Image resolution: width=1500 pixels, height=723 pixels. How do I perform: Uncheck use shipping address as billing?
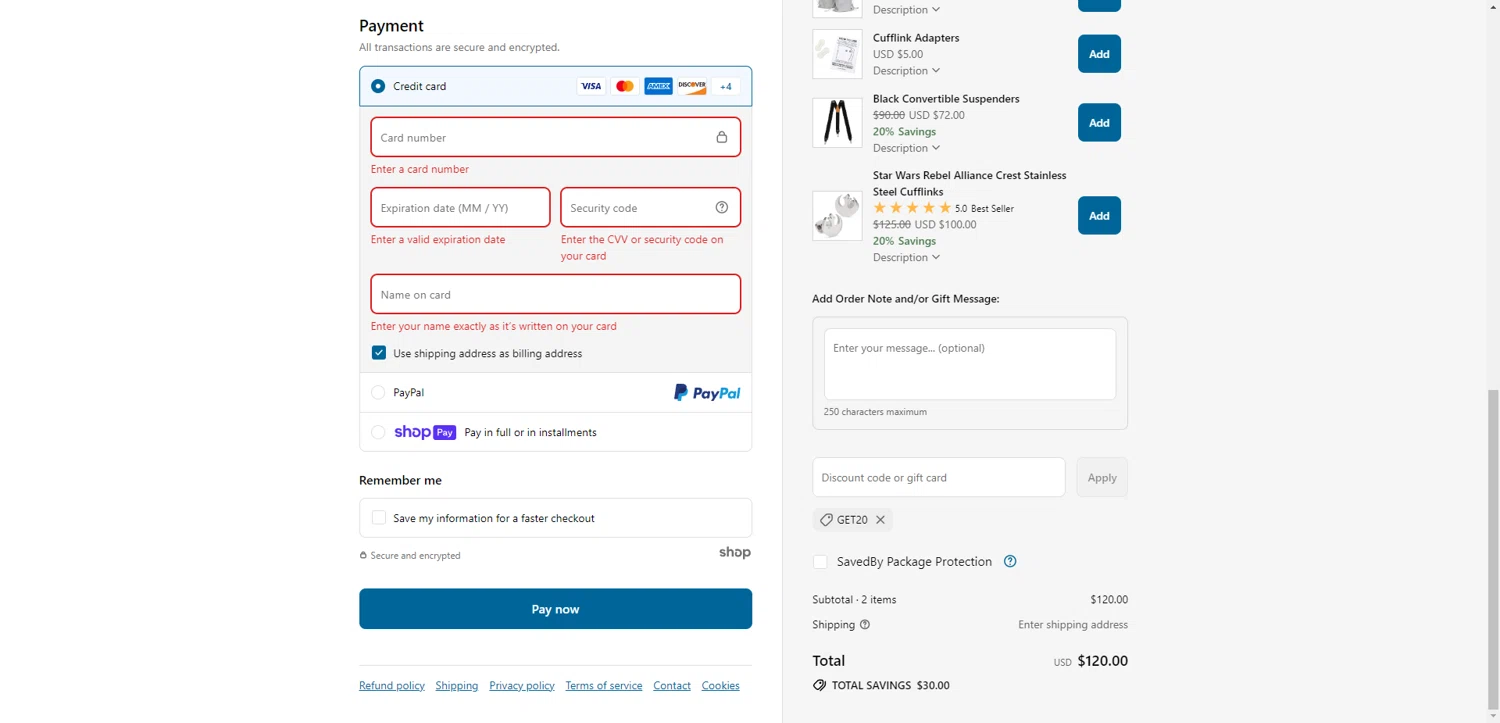379,353
